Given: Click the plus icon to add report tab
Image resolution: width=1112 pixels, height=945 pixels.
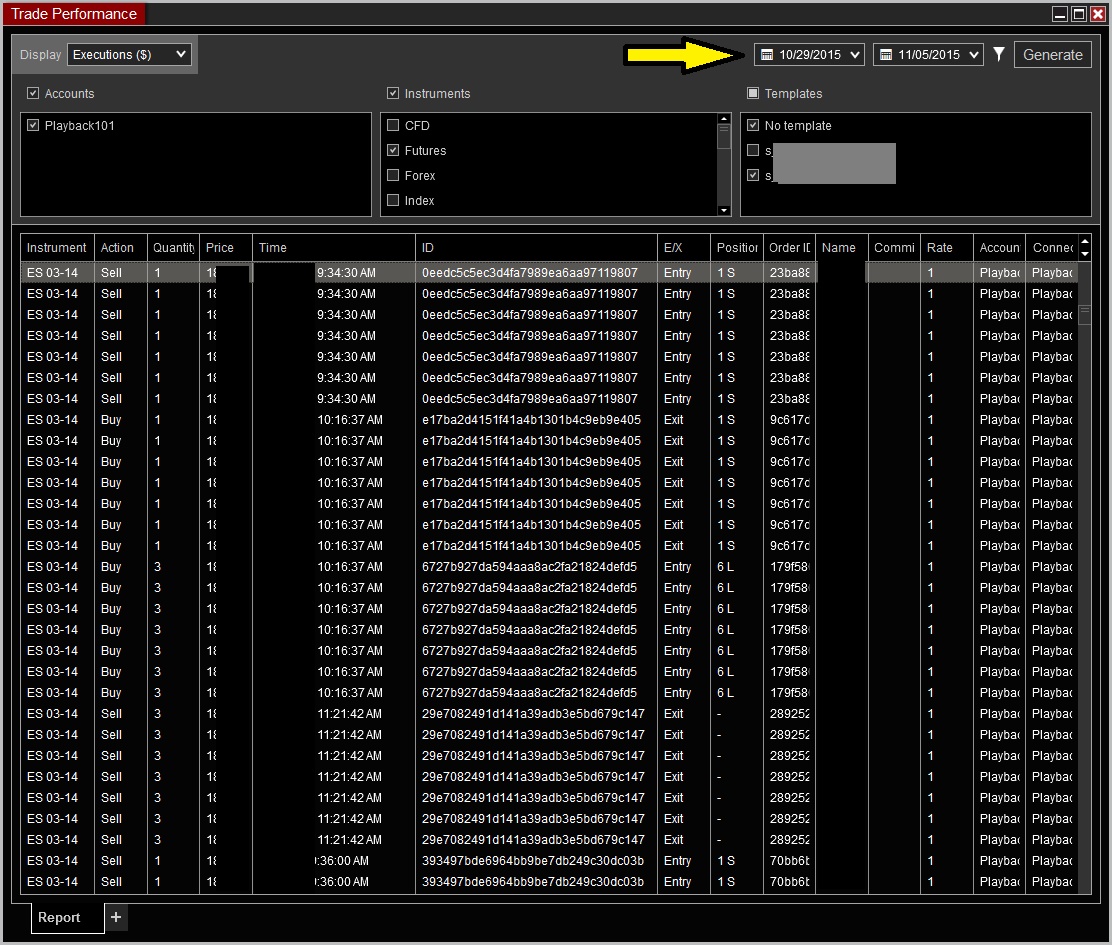Looking at the screenshot, I should tap(116, 917).
